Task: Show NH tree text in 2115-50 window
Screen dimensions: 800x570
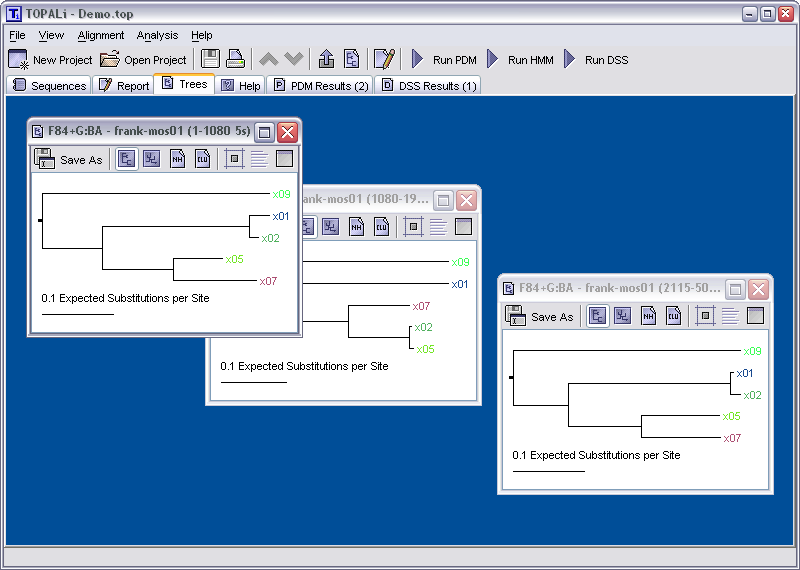Action: [x=648, y=316]
